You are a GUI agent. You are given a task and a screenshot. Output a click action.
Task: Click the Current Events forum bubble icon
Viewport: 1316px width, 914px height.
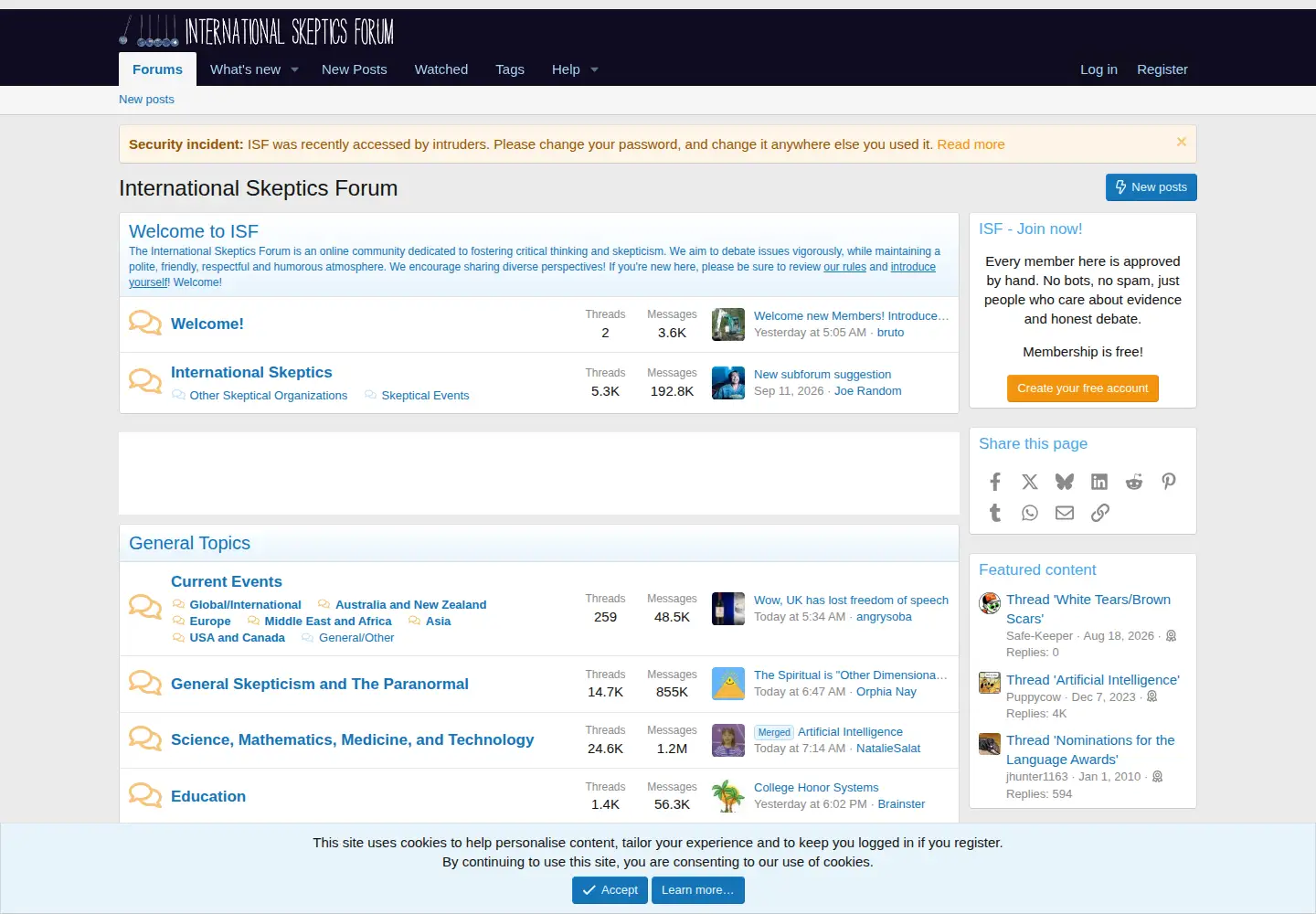(x=145, y=607)
